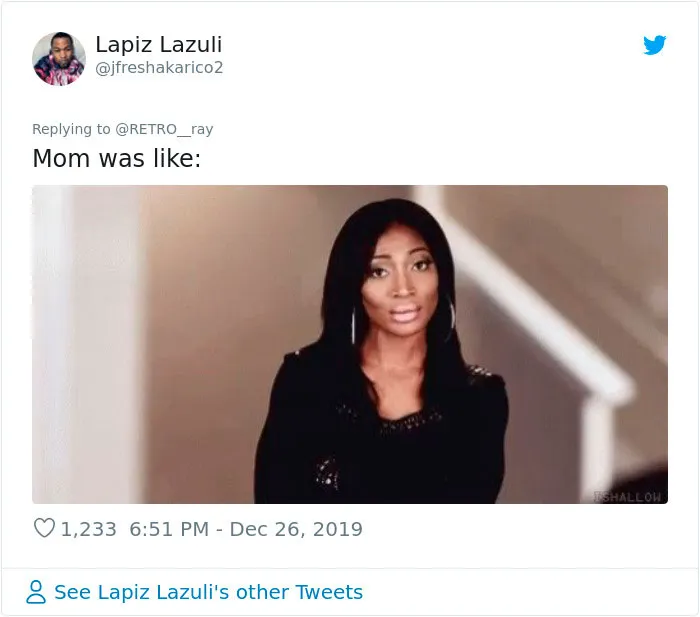700x617 pixels.
Task: Open the 6:51 PM timestamp link
Action: [169, 529]
